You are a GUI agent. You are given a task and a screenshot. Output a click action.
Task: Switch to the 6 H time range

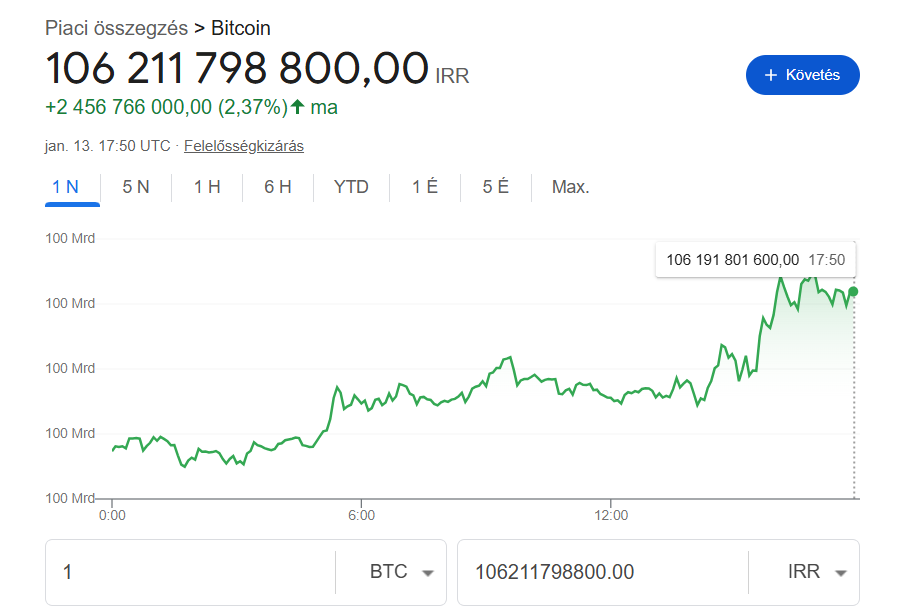(x=278, y=187)
